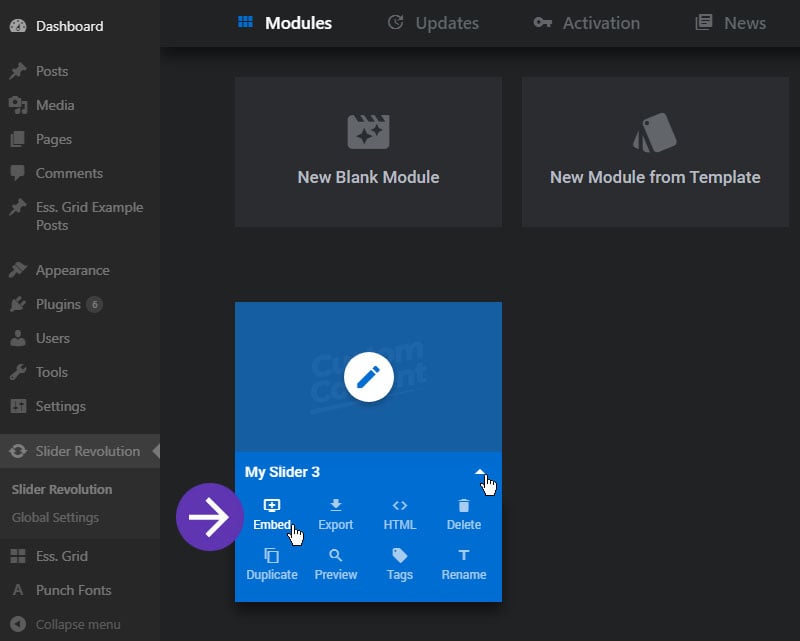Screen dimensions: 800x641
Task: Open Posts in the sidebar
Action: (52, 71)
